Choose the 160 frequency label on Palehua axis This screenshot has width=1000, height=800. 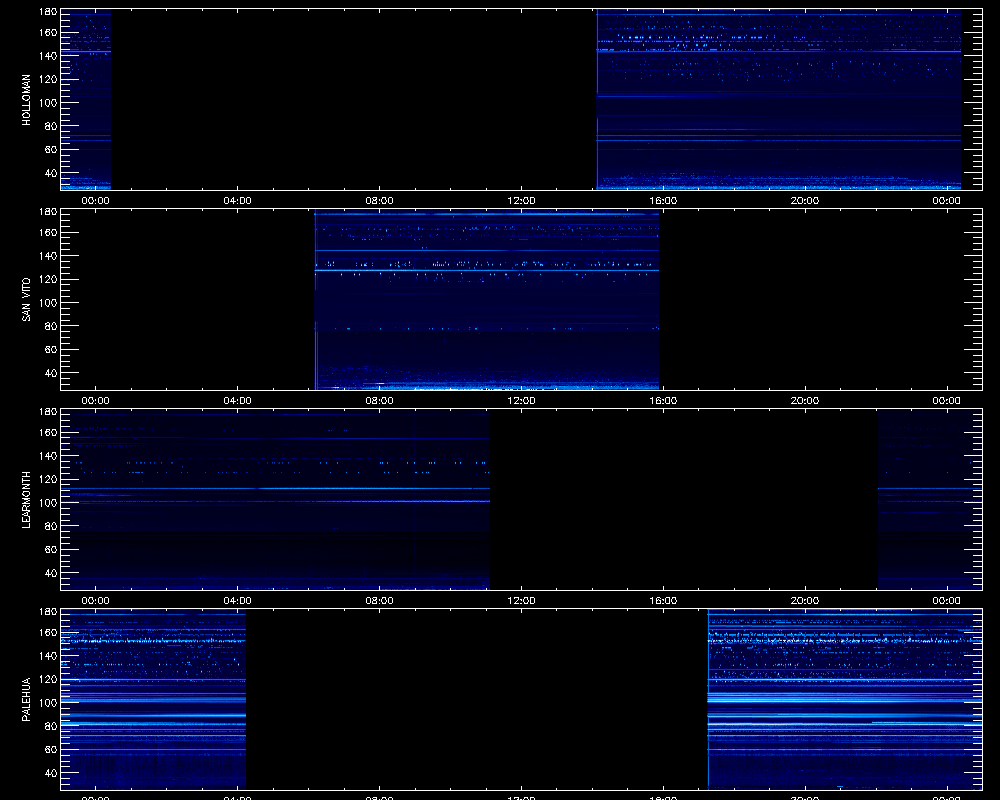point(48,632)
